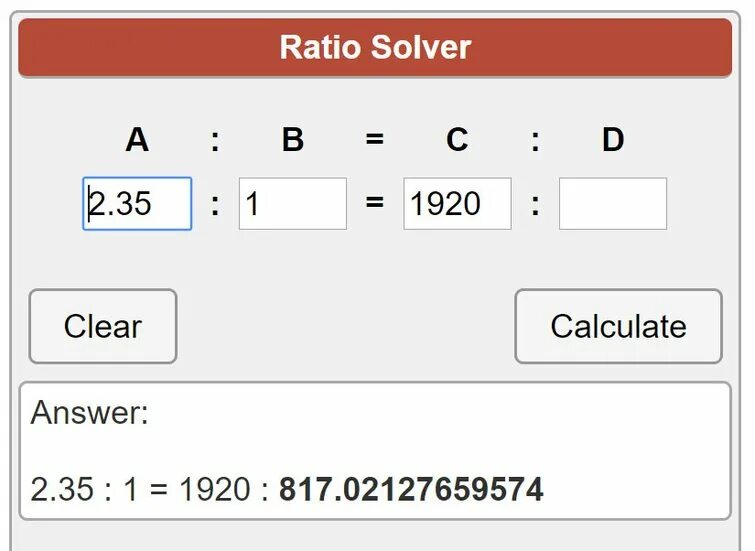Click the Answer: label text

point(90,413)
